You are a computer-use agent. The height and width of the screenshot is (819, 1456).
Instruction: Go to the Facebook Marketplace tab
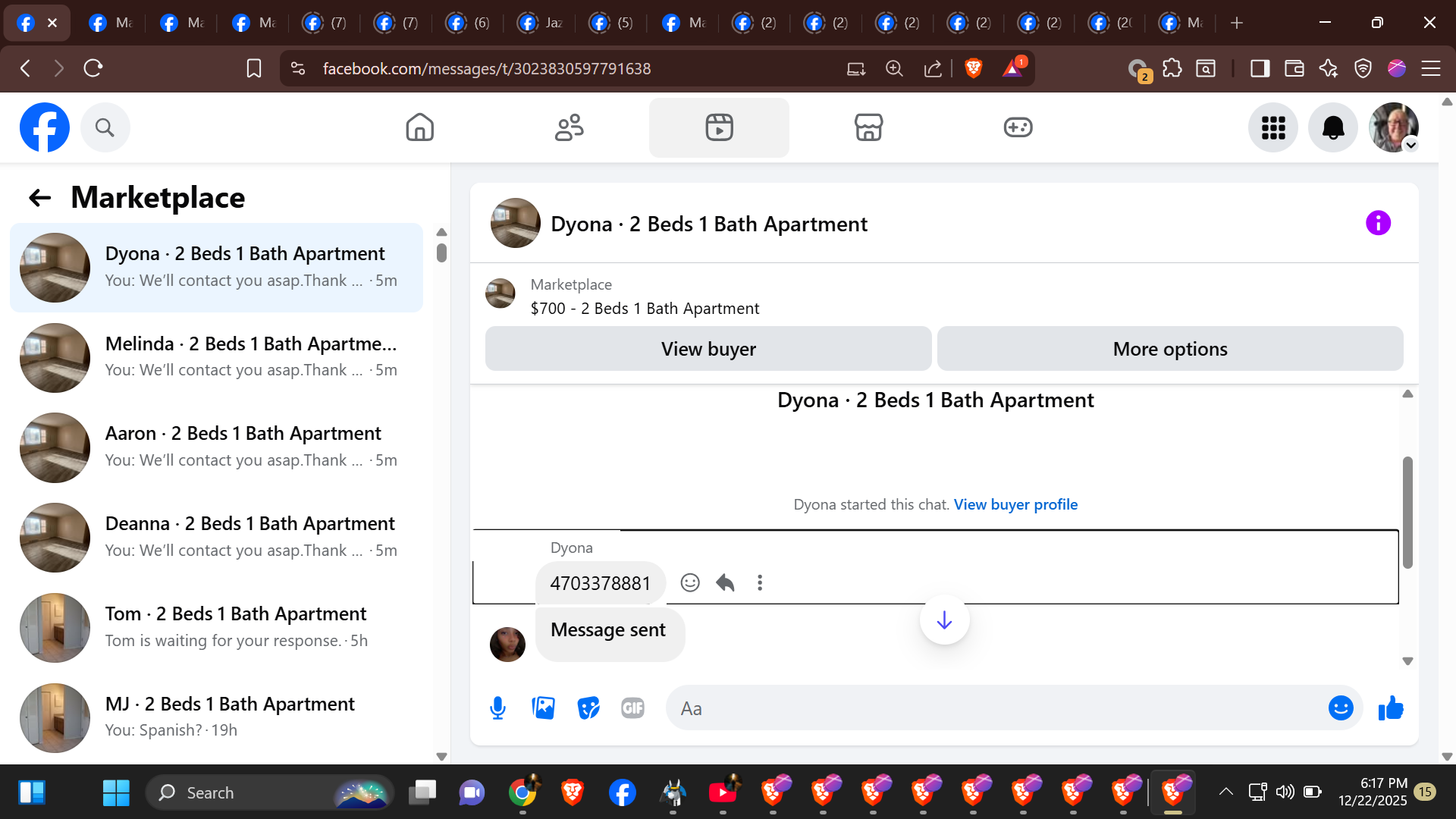coord(868,127)
